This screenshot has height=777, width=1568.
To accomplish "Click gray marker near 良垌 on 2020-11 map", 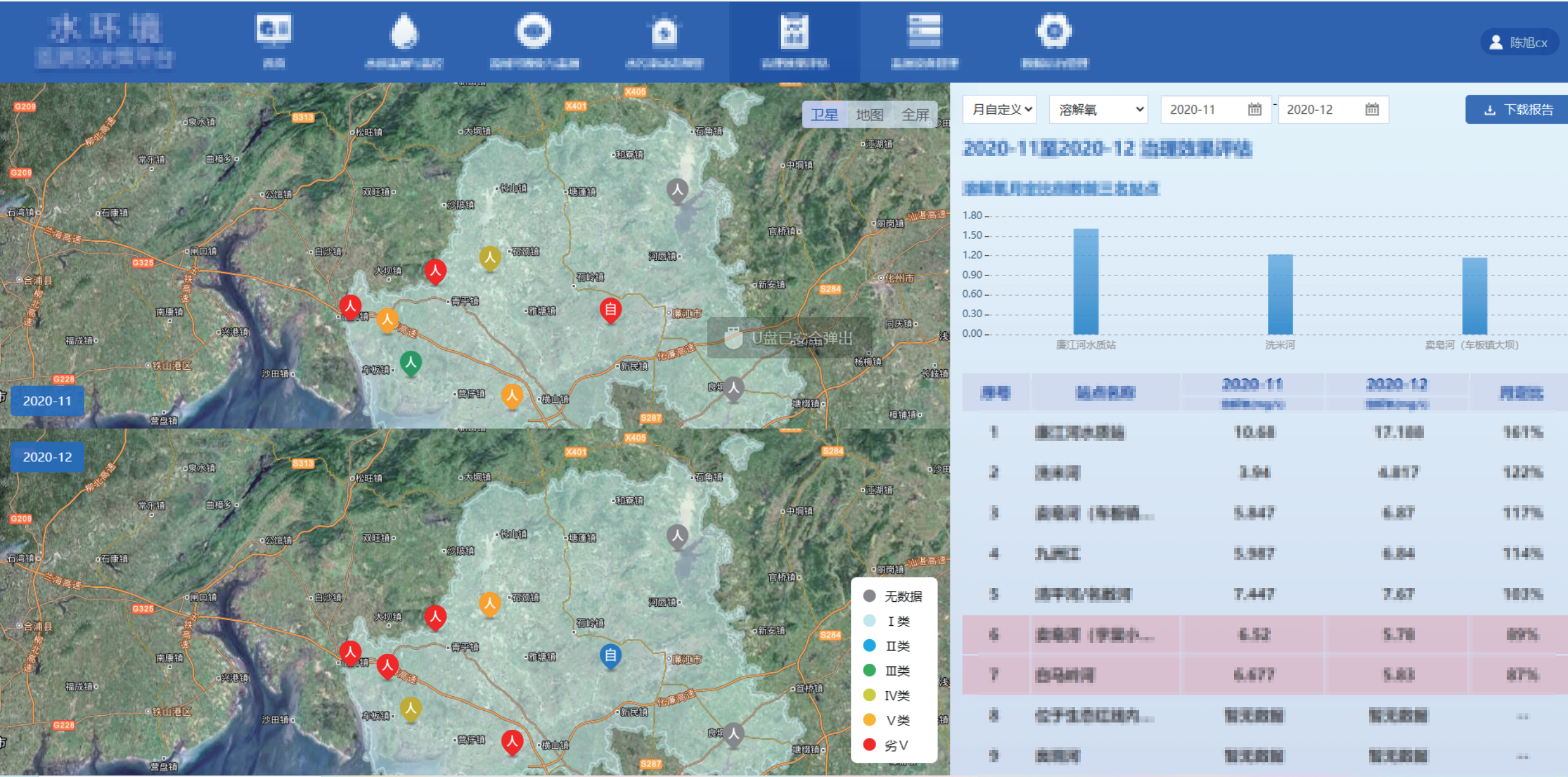I will coord(733,389).
